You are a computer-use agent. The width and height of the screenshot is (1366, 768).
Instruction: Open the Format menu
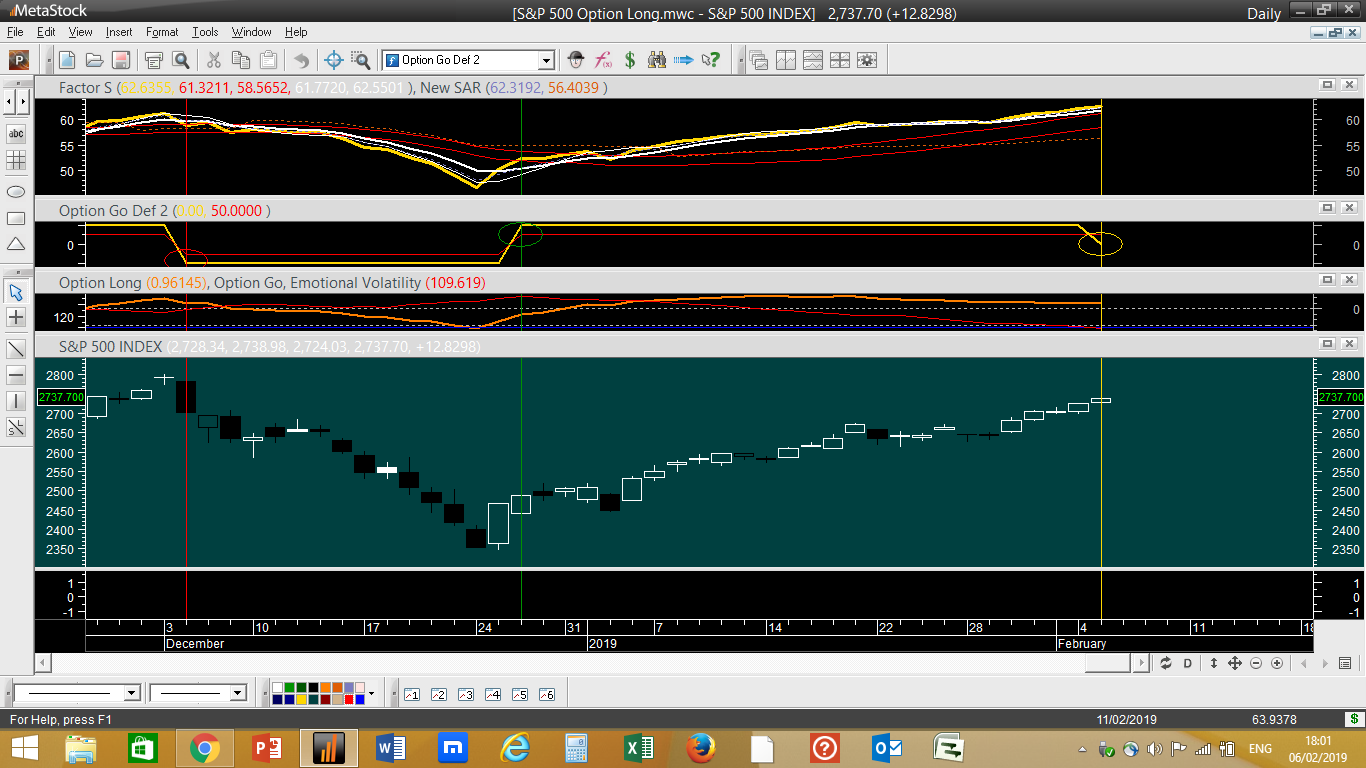click(x=162, y=32)
